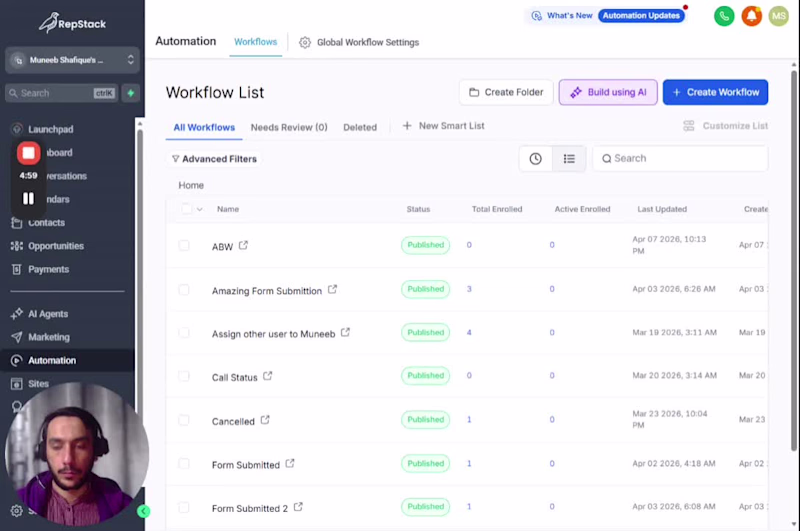
Task: Tick the checkbox for Cancelled workflow
Action: (x=184, y=420)
